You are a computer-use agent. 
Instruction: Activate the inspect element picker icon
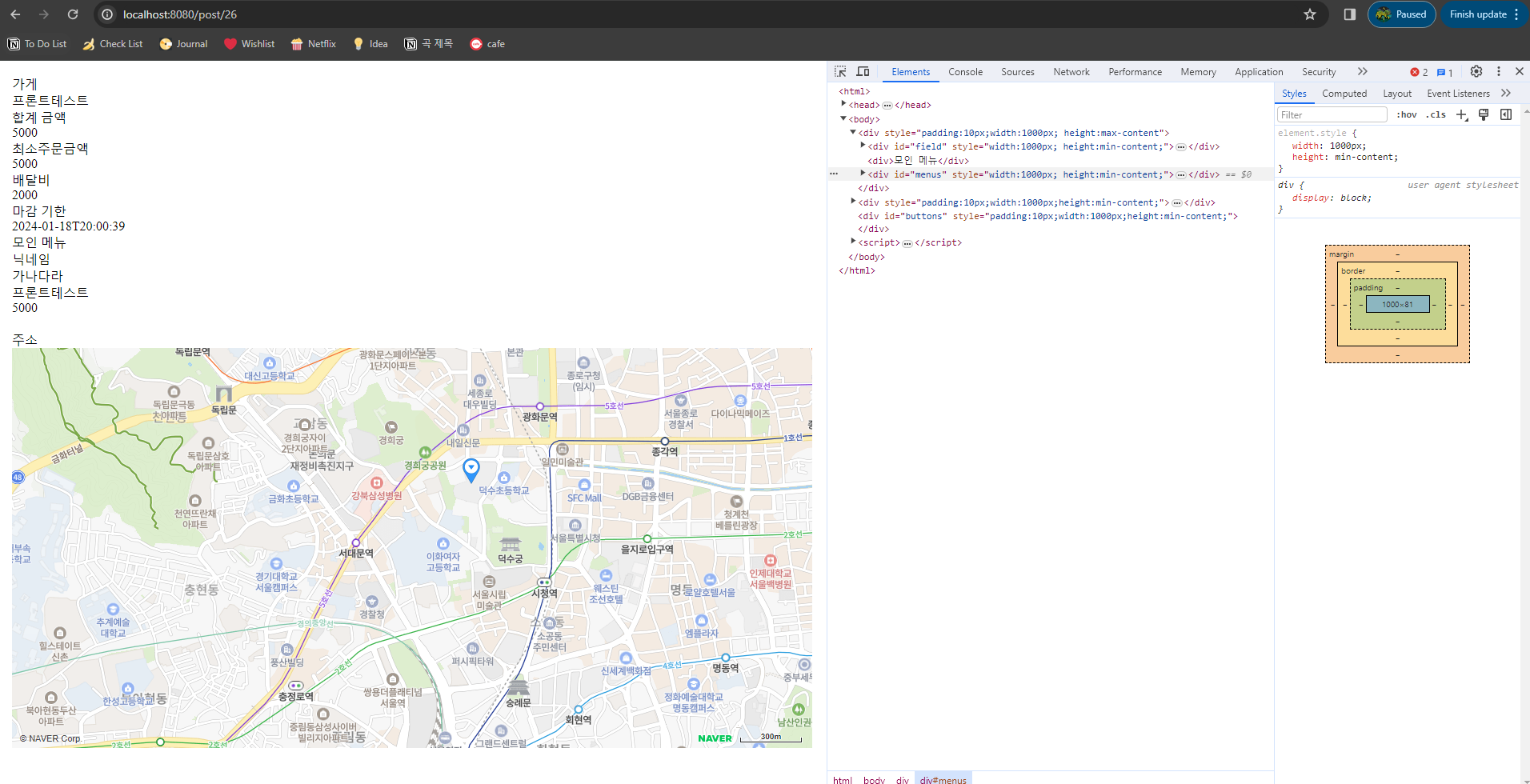[x=840, y=71]
